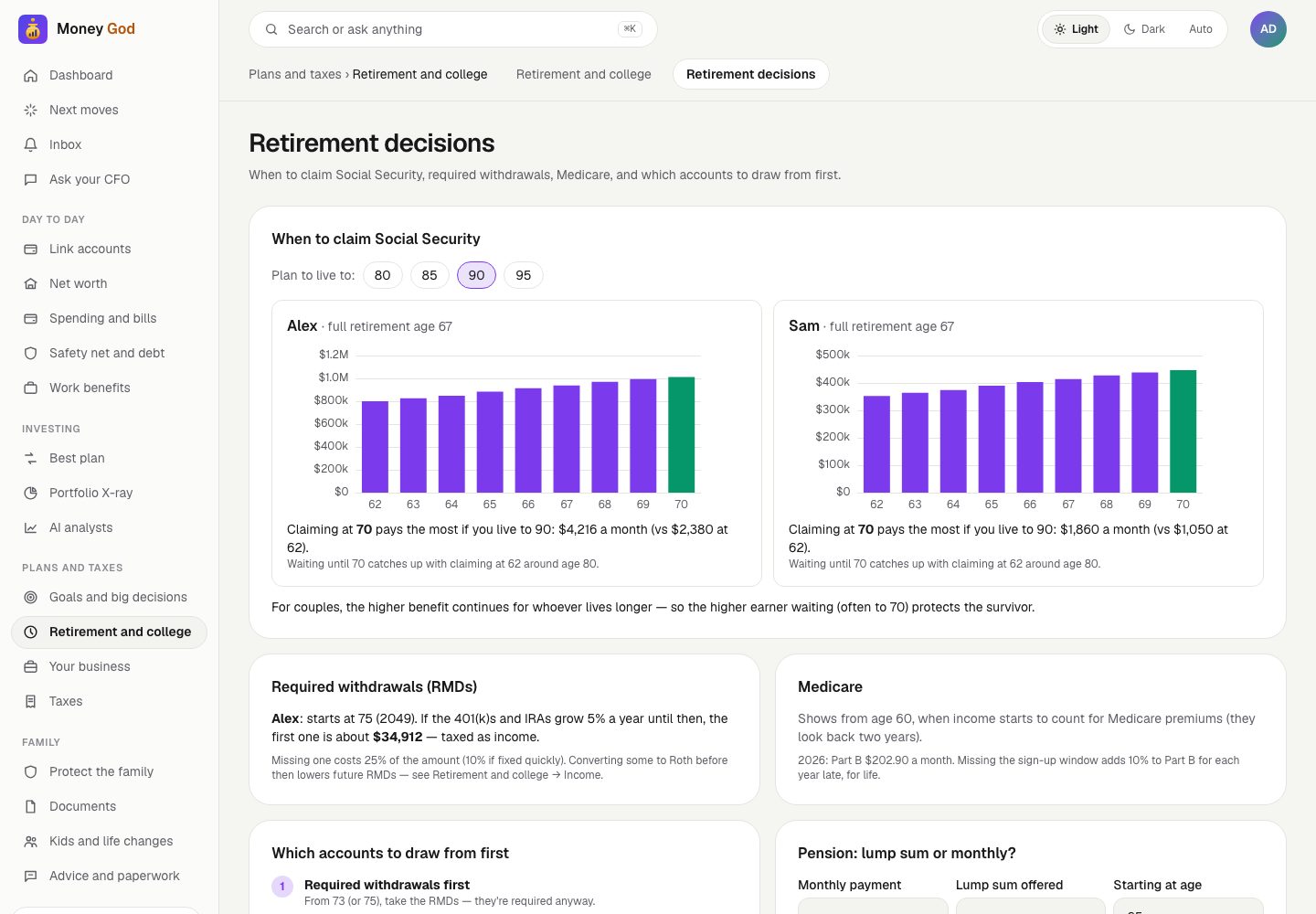The width and height of the screenshot is (1316, 914).
Task: Open the Taxes receipt icon
Action: (30, 701)
